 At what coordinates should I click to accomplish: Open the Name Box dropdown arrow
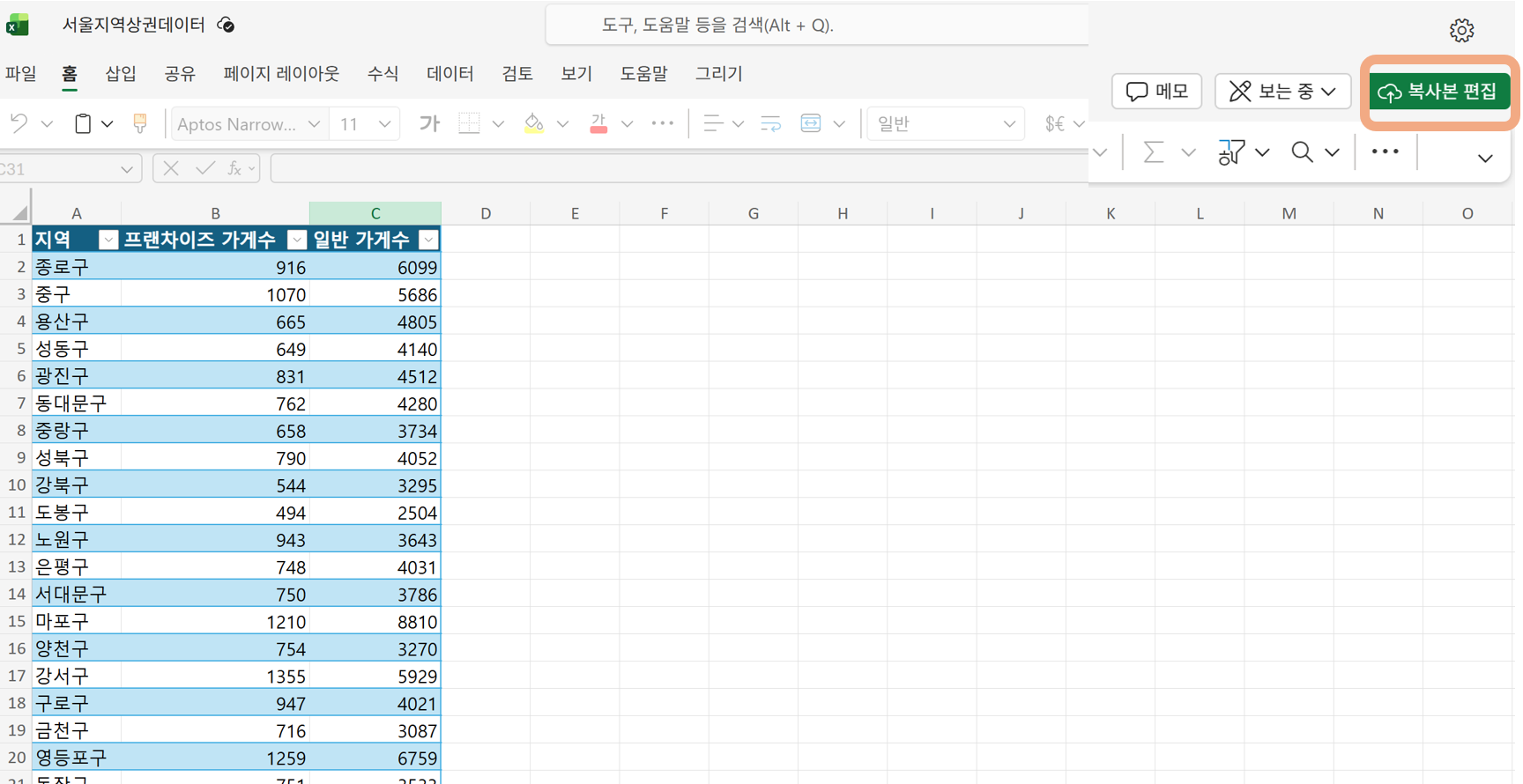tap(127, 169)
